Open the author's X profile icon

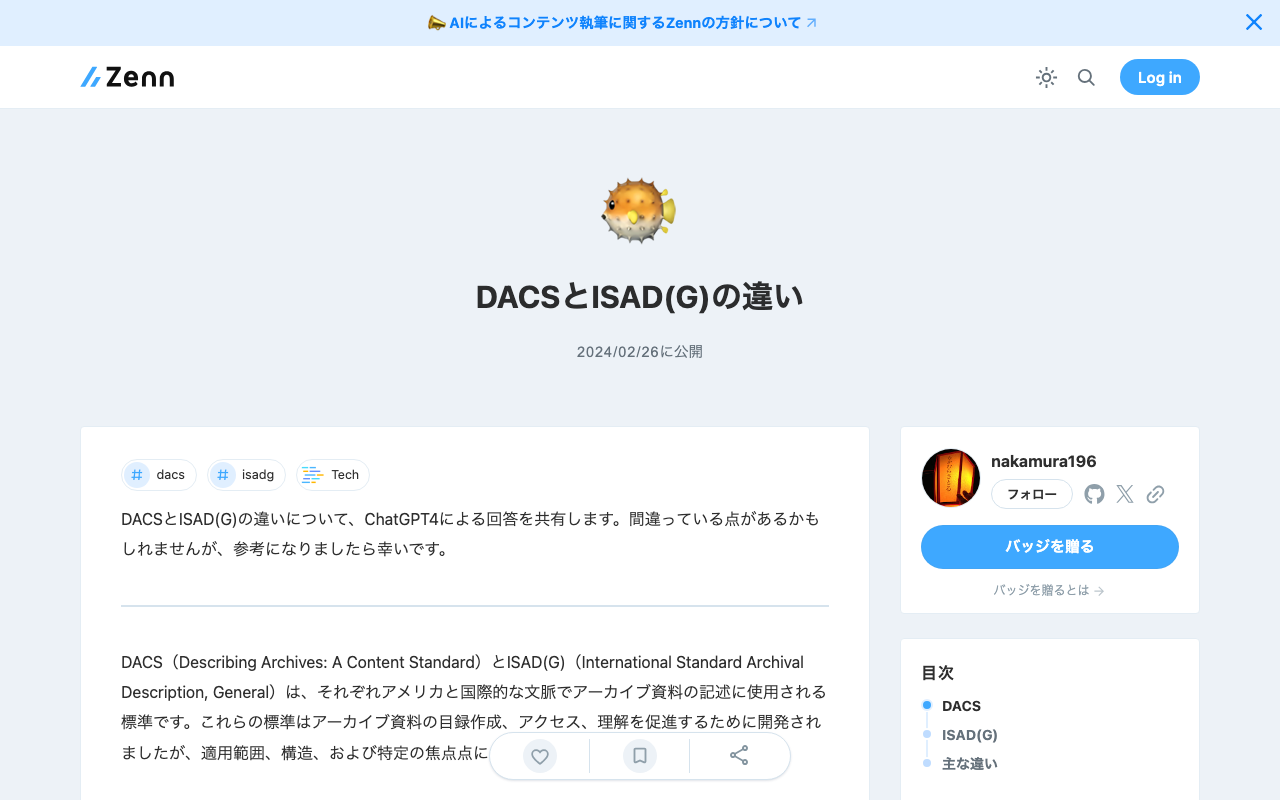1124,493
